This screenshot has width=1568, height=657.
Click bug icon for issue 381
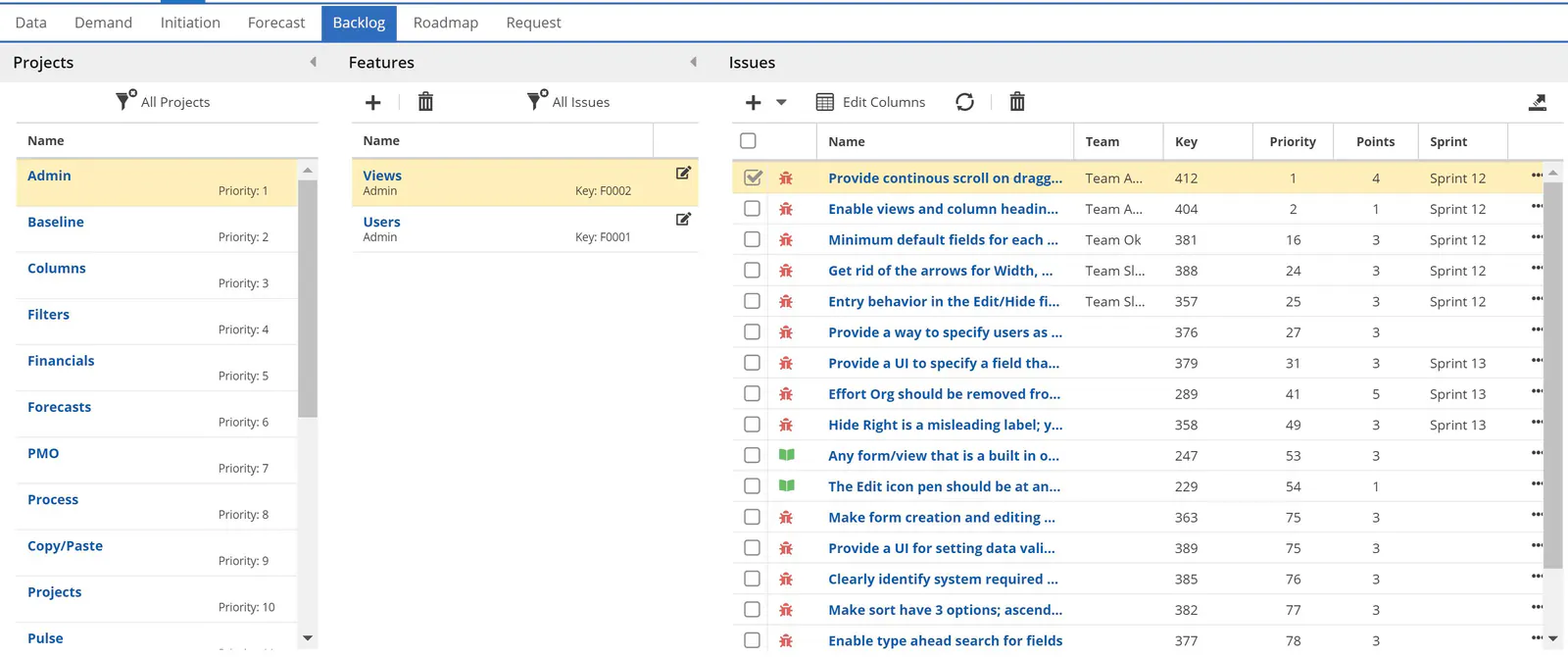click(x=786, y=240)
